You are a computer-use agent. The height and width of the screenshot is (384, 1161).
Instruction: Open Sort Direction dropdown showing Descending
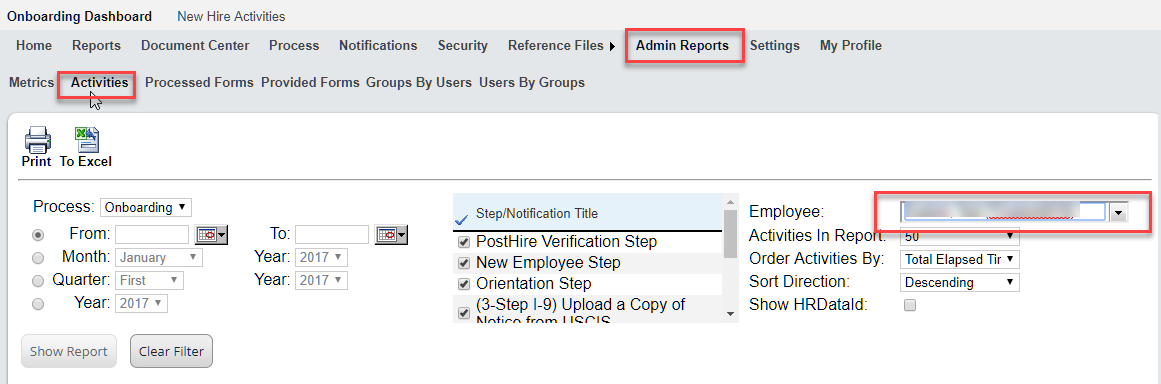(960, 283)
